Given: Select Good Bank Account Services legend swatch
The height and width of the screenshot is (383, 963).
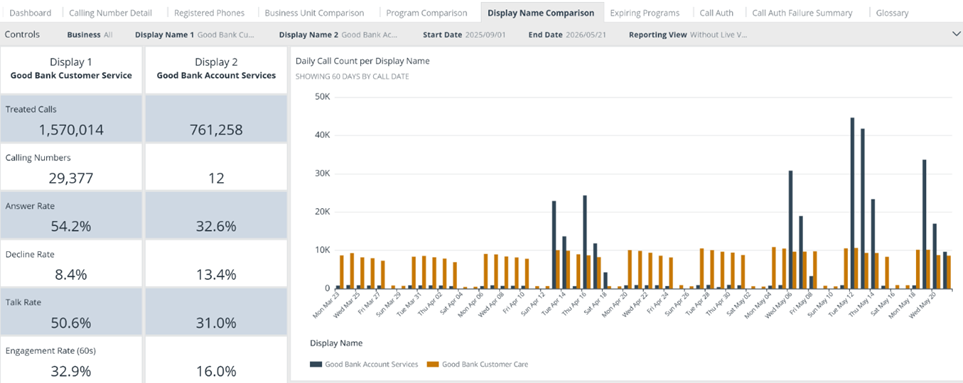Looking at the screenshot, I should click(316, 364).
